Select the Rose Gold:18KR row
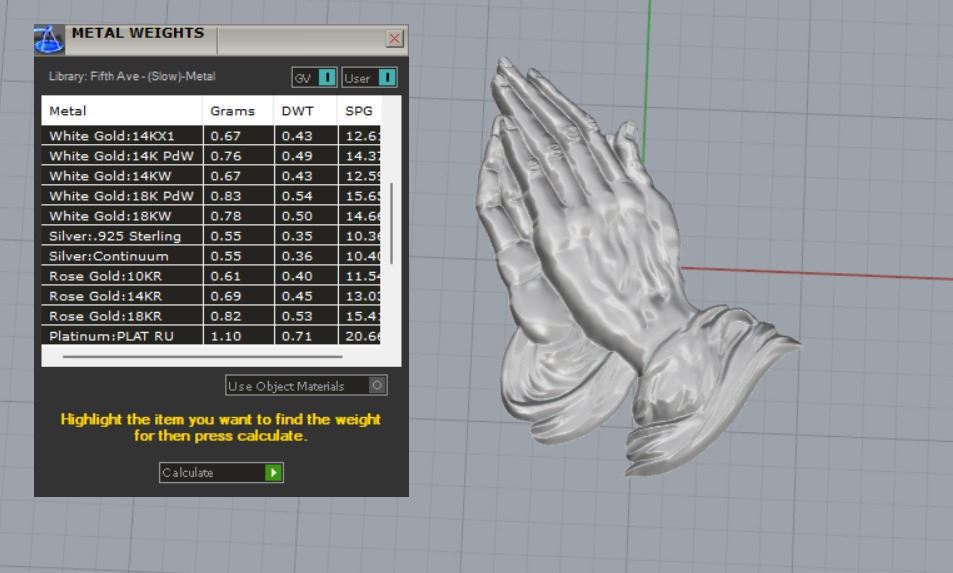 tap(211, 316)
